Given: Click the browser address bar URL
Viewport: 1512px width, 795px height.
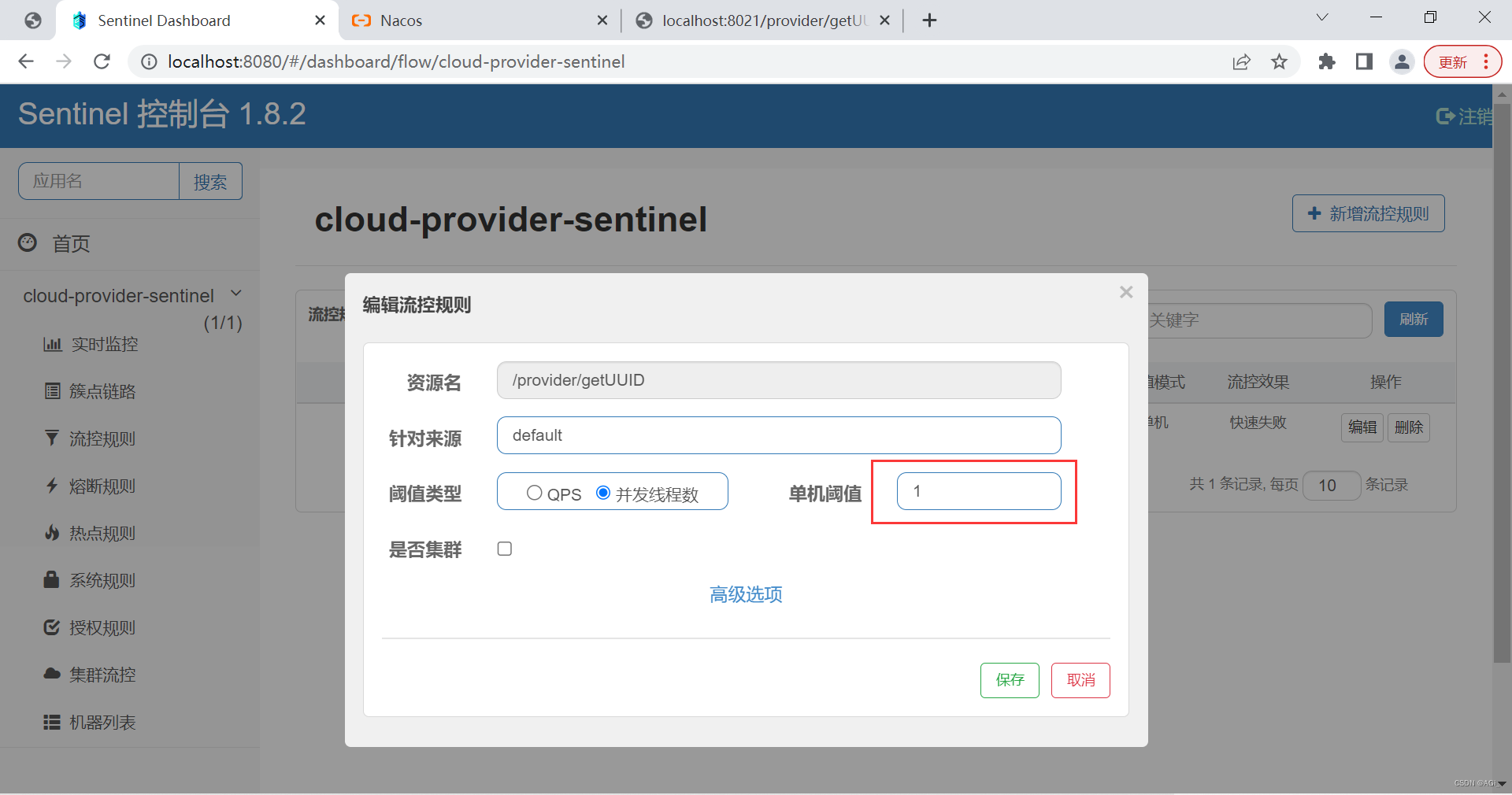Looking at the screenshot, I should 396,61.
